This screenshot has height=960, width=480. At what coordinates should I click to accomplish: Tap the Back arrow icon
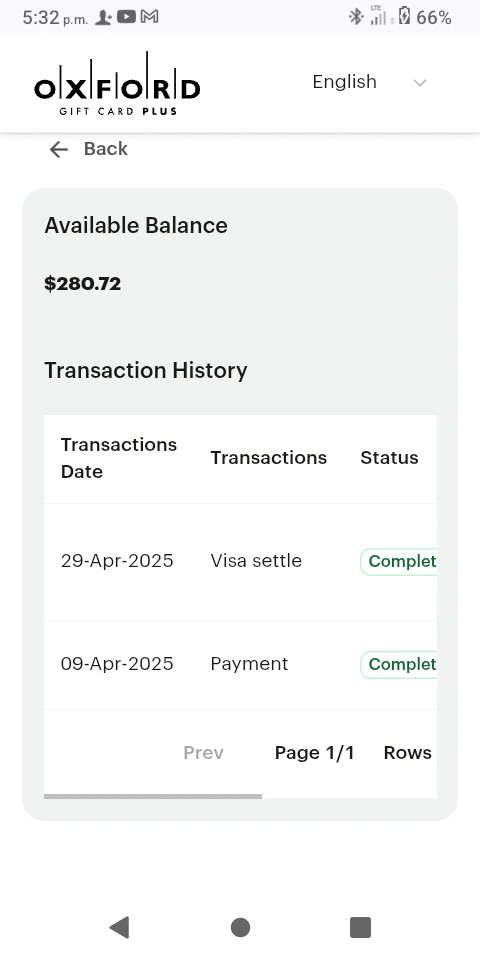point(59,149)
